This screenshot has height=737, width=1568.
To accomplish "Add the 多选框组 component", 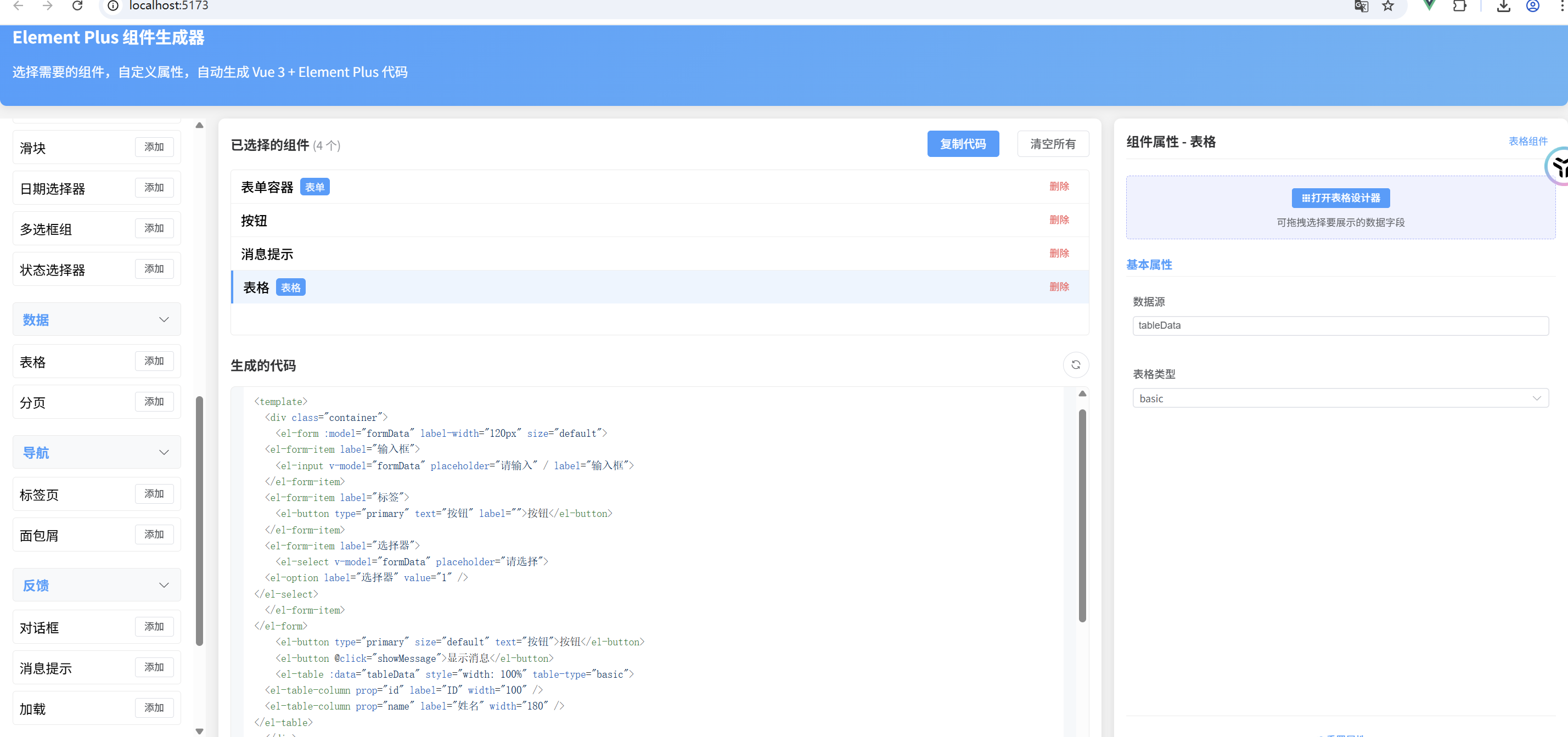I will tap(154, 228).
